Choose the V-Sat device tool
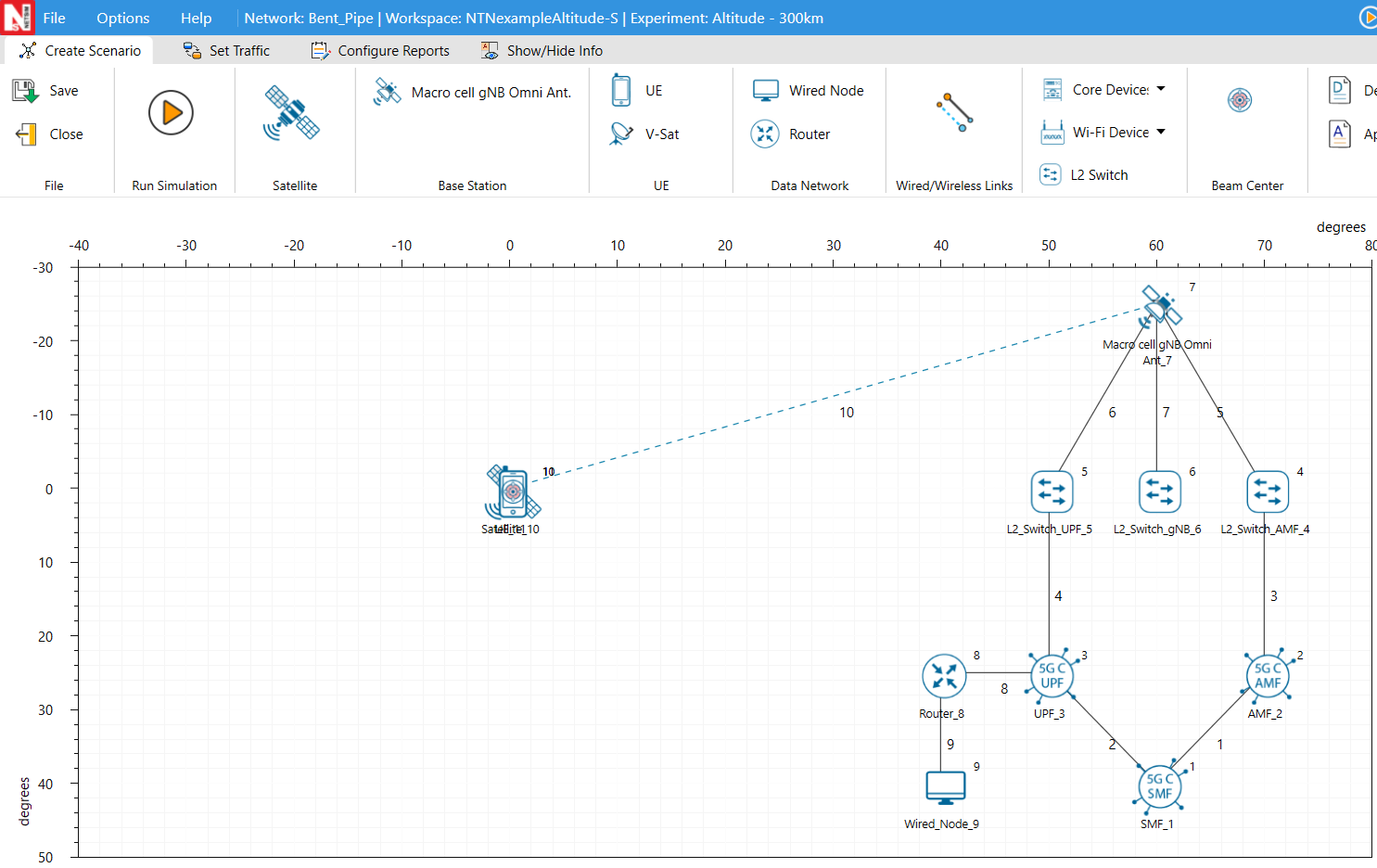 click(x=622, y=134)
